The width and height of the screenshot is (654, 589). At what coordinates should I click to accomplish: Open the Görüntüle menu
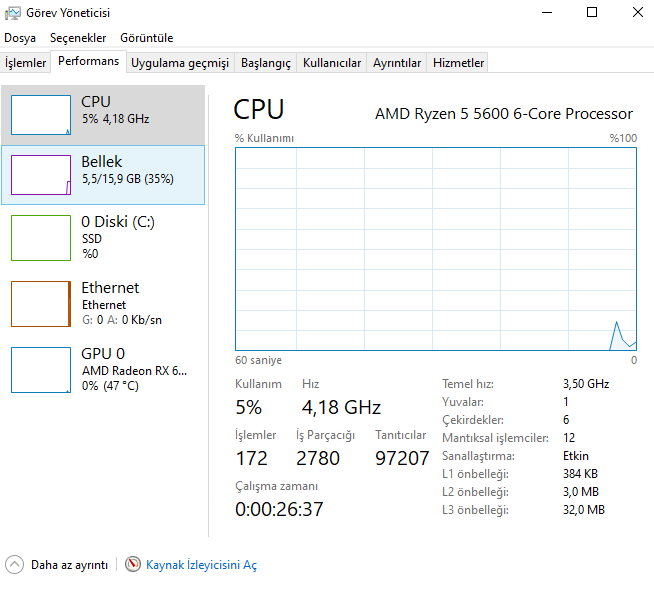click(x=146, y=37)
